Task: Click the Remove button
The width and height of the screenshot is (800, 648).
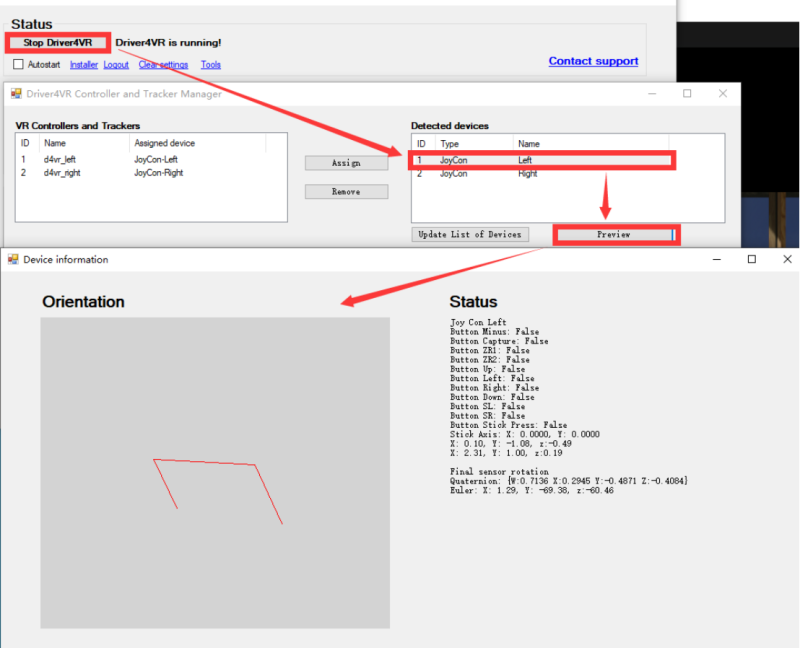Action: 346,192
